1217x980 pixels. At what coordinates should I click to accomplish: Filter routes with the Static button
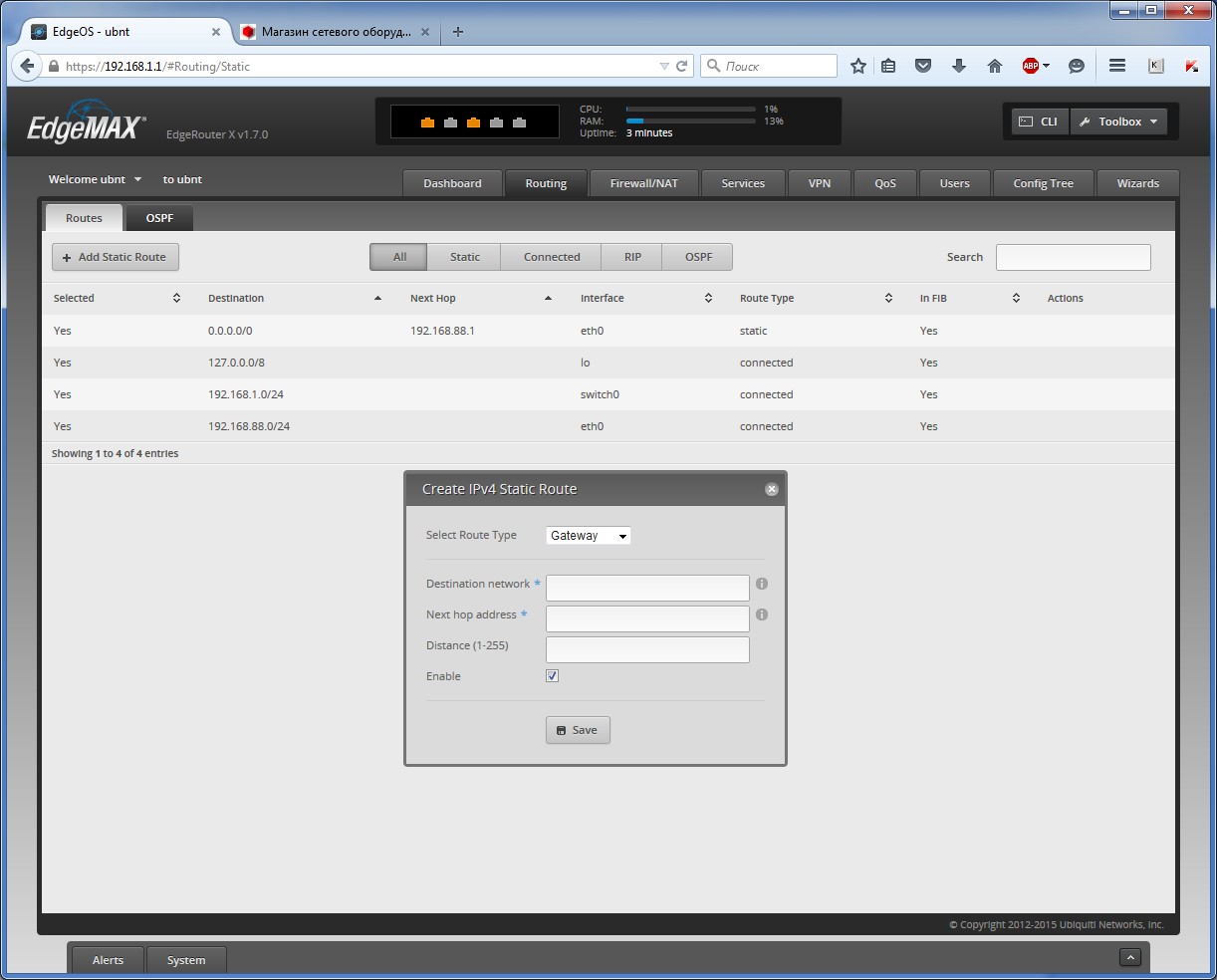click(x=464, y=256)
